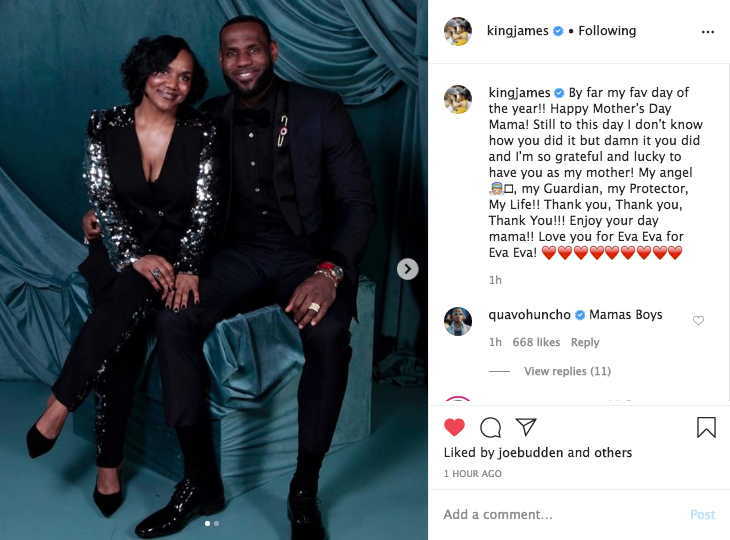The image size is (730, 540).
Task: Save the post with the bookmark icon
Action: click(x=706, y=427)
